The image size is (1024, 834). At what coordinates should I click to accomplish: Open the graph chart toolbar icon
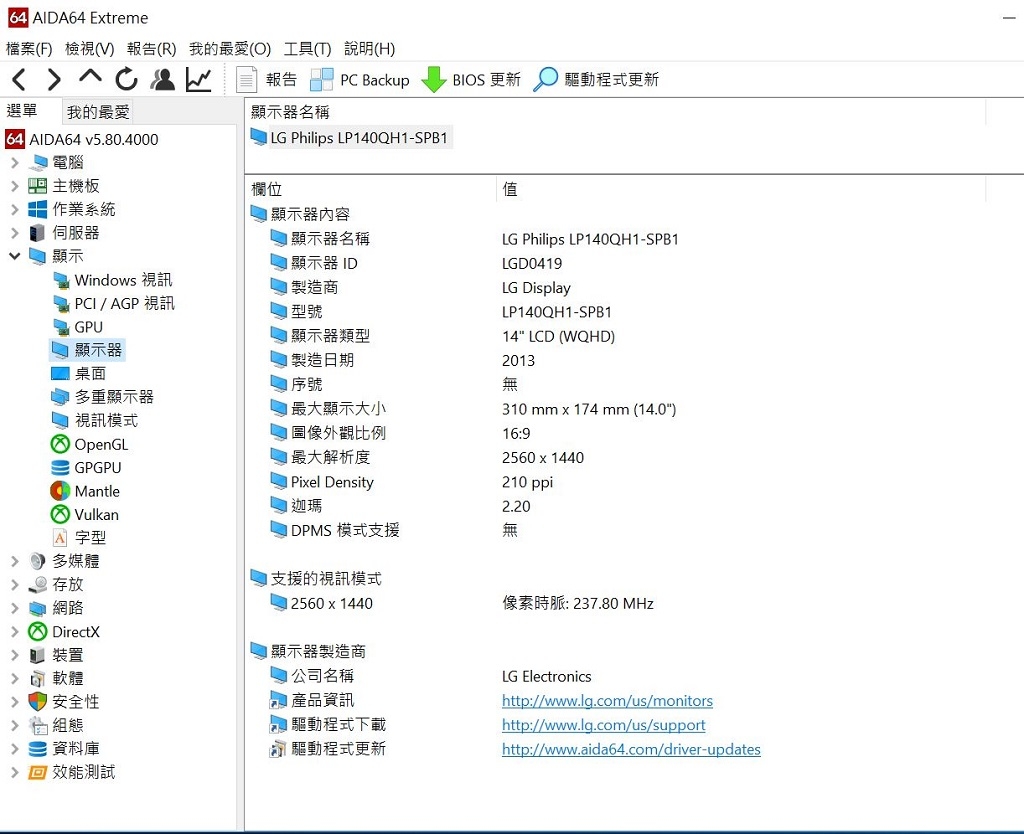pyautogui.click(x=199, y=80)
